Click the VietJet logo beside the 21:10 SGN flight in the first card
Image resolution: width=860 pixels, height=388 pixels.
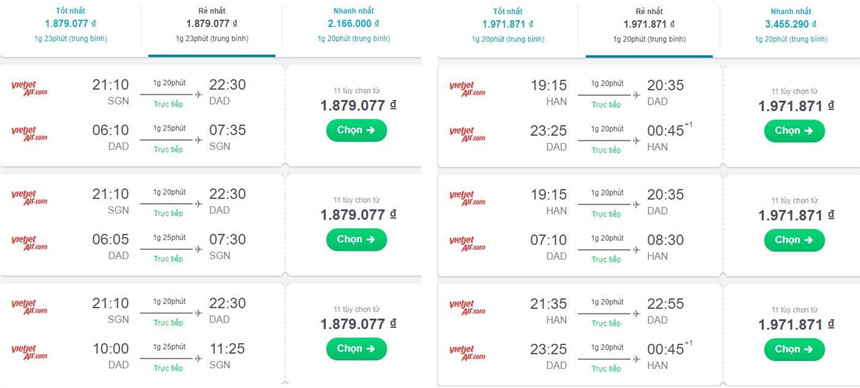[29, 88]
